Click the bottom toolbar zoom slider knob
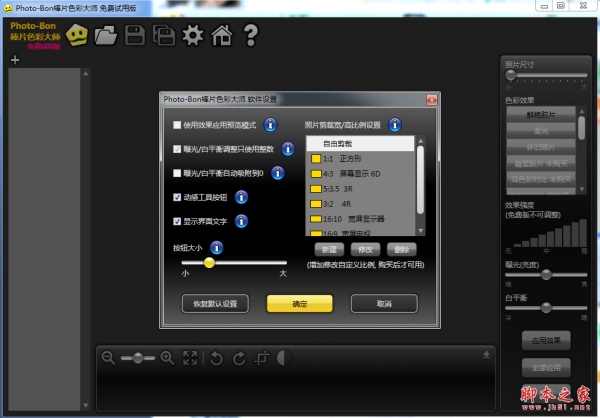The width and height of the screenshot is (600, 418). pyautogui.click(x=138, y=358)
